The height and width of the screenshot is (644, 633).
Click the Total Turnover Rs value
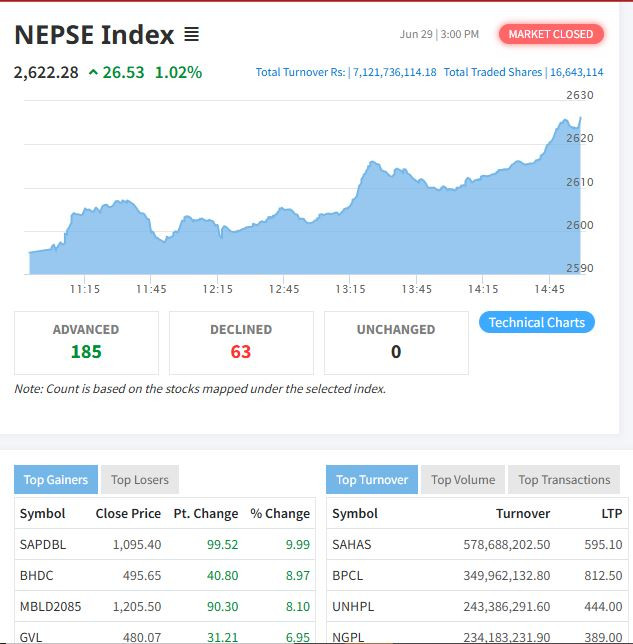[x=394, y=73]
